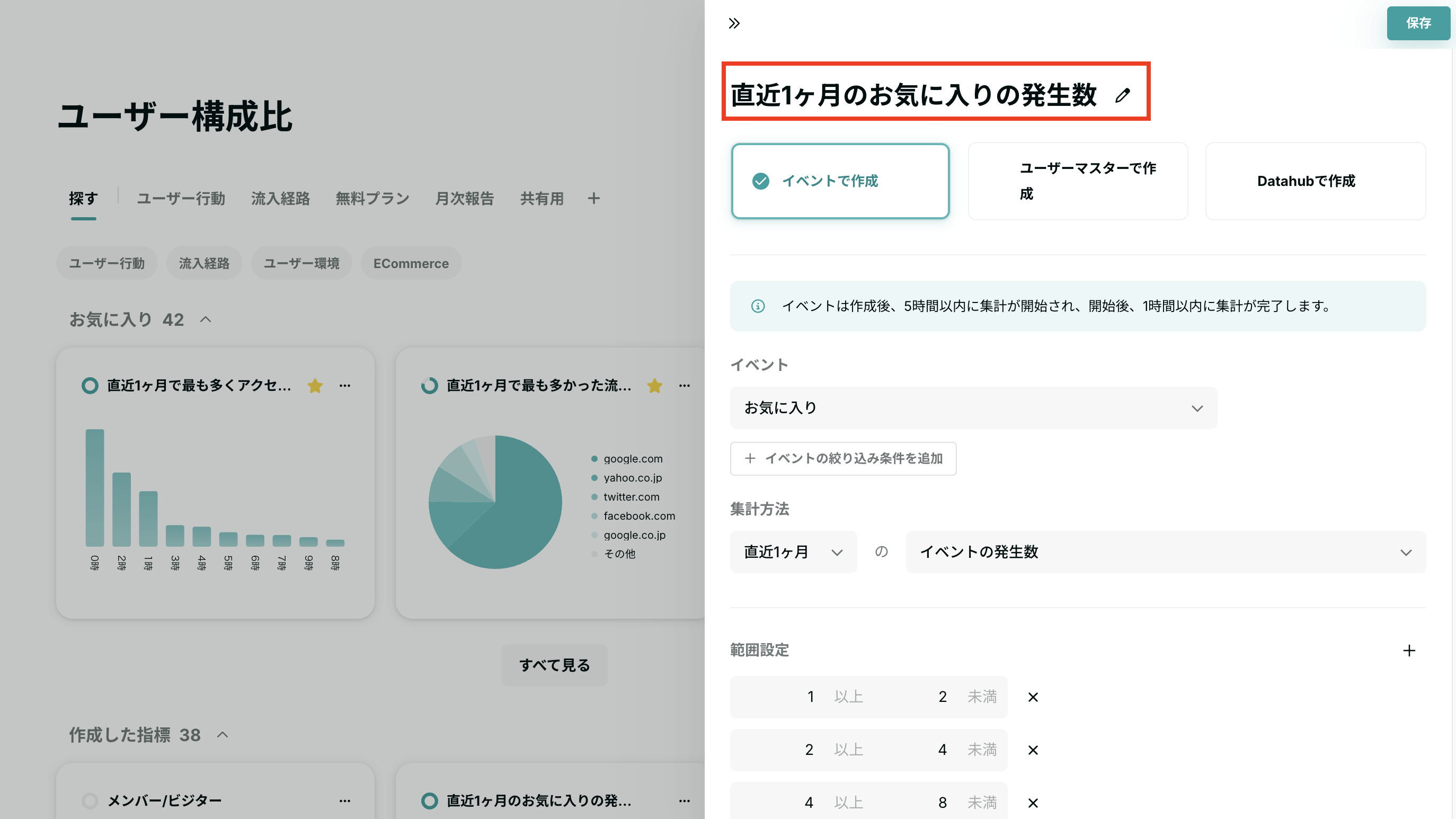
Task: Collapse the 作成した指標 38 section
Action: tap(223, 735)
